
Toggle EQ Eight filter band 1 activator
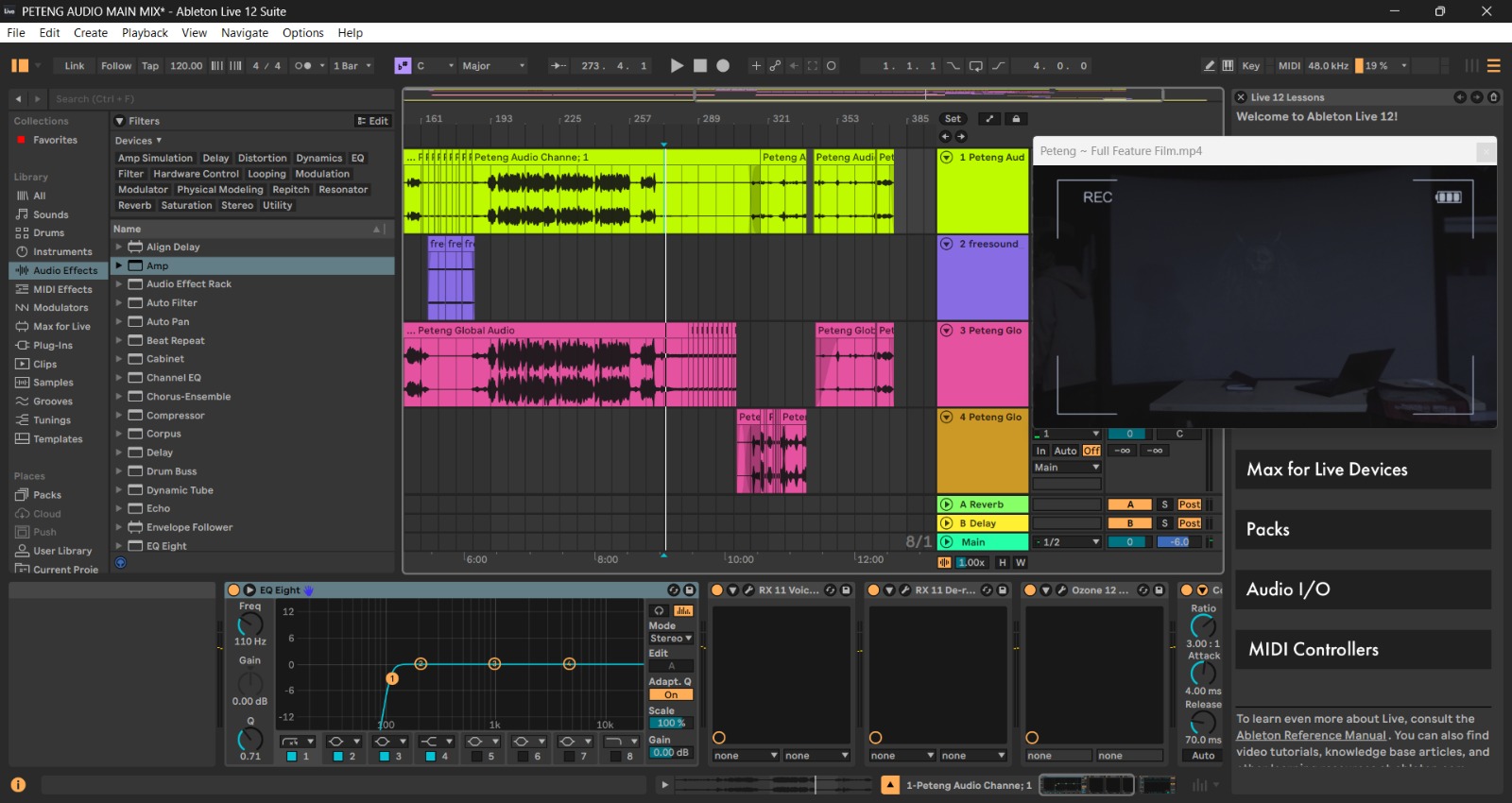[x=292, y=757]
